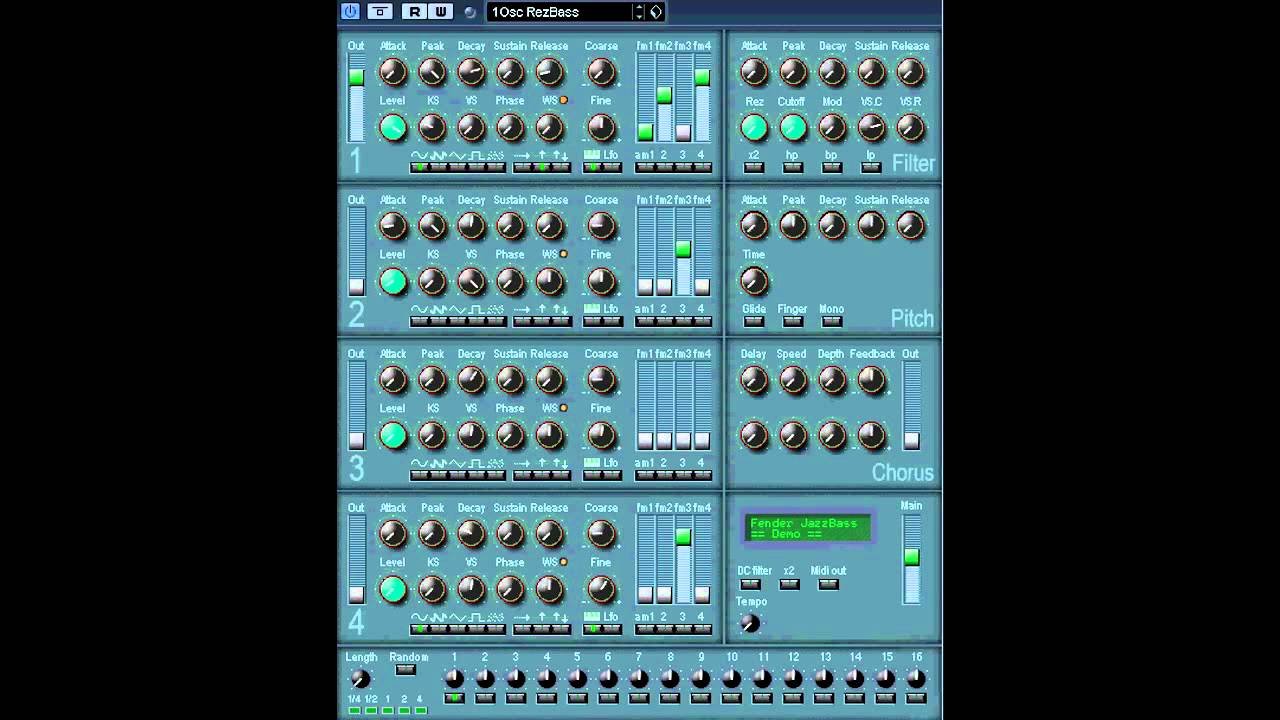
Task: Click the Chorus Delay knob in top row
Action: point(754,380)
